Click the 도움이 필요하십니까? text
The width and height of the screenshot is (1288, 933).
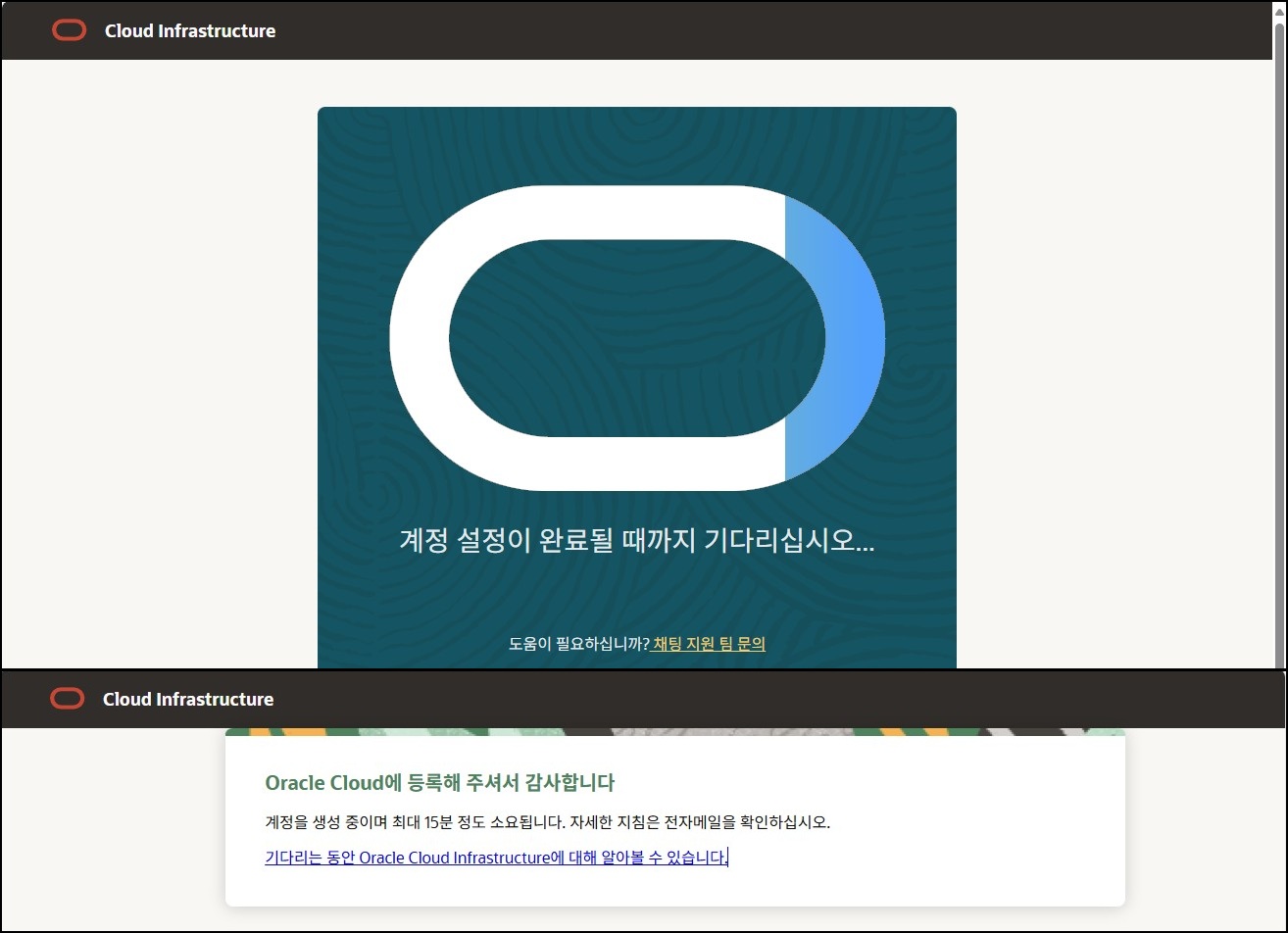[579, 644]
